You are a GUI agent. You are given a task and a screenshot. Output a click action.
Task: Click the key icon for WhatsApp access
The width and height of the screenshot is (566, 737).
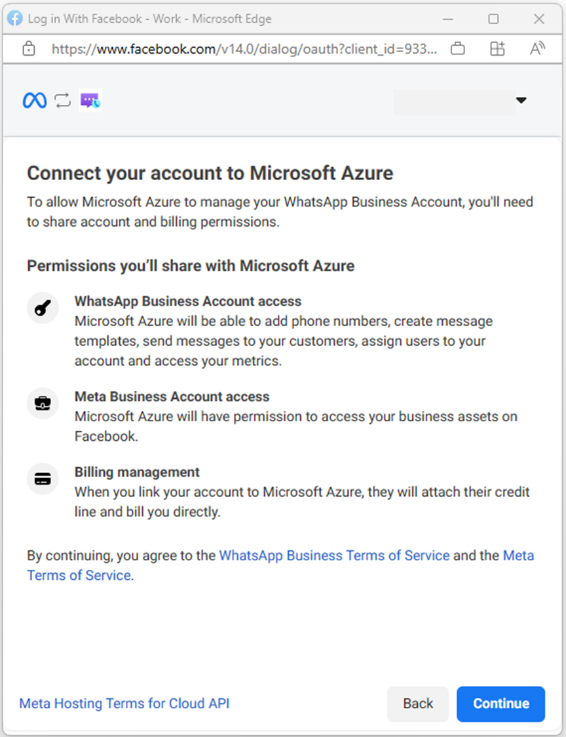coord(43,308)
